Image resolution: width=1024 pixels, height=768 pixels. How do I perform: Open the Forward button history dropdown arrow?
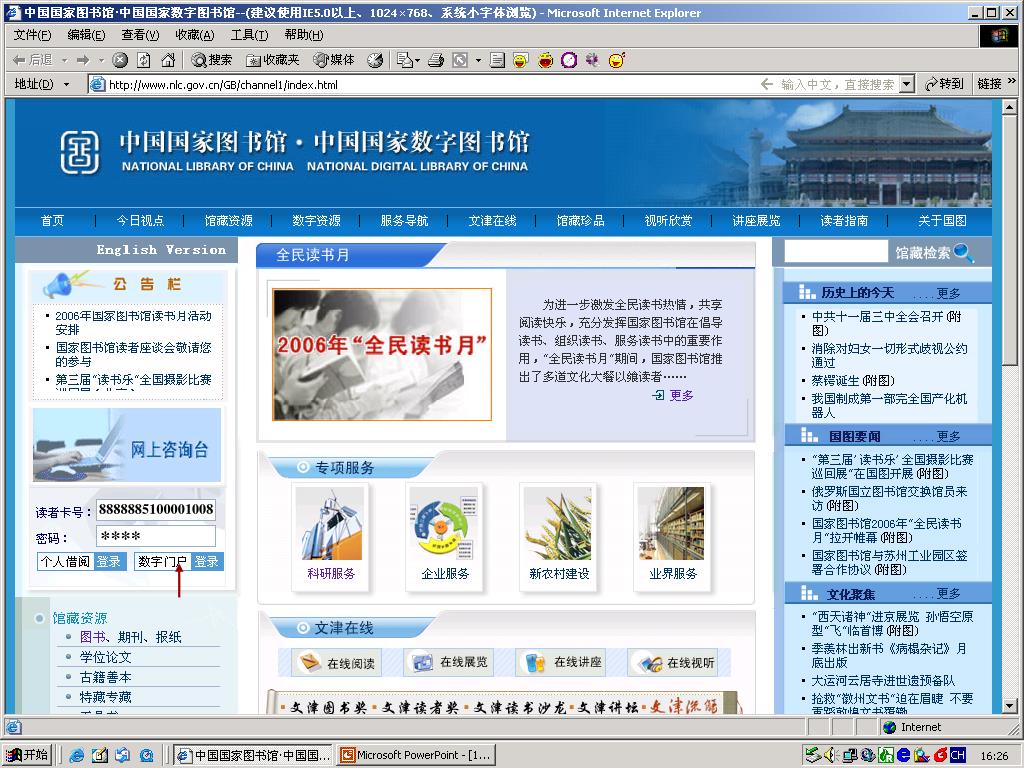click(101, 60)
